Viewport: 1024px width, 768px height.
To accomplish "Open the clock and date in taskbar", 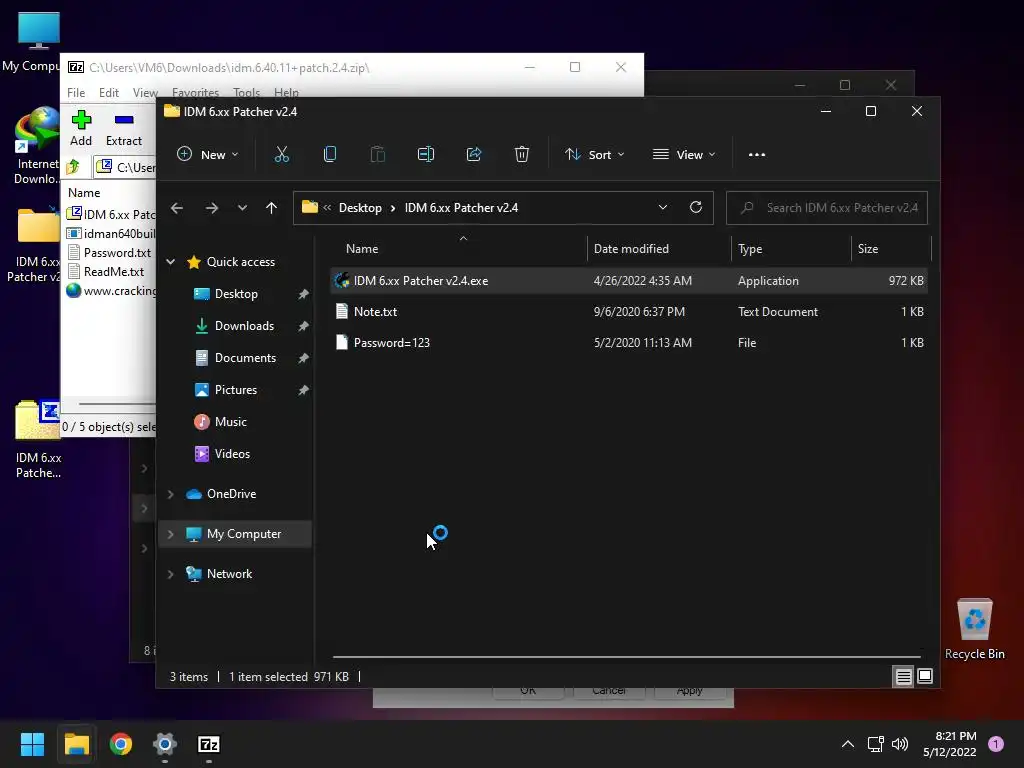I will [x=950, y=744].
